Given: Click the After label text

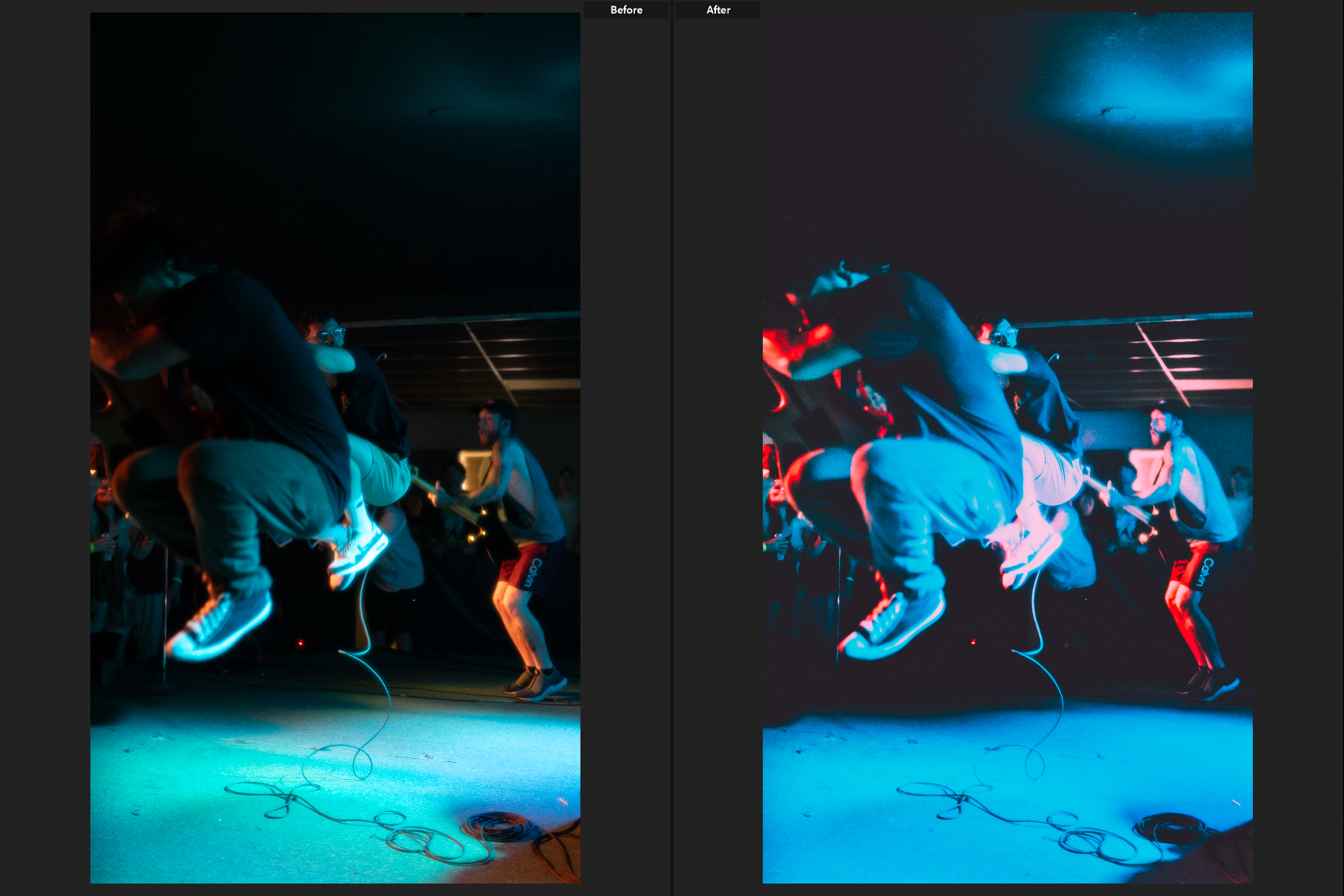Looking at the screenshot, I should tap(717, 9).
